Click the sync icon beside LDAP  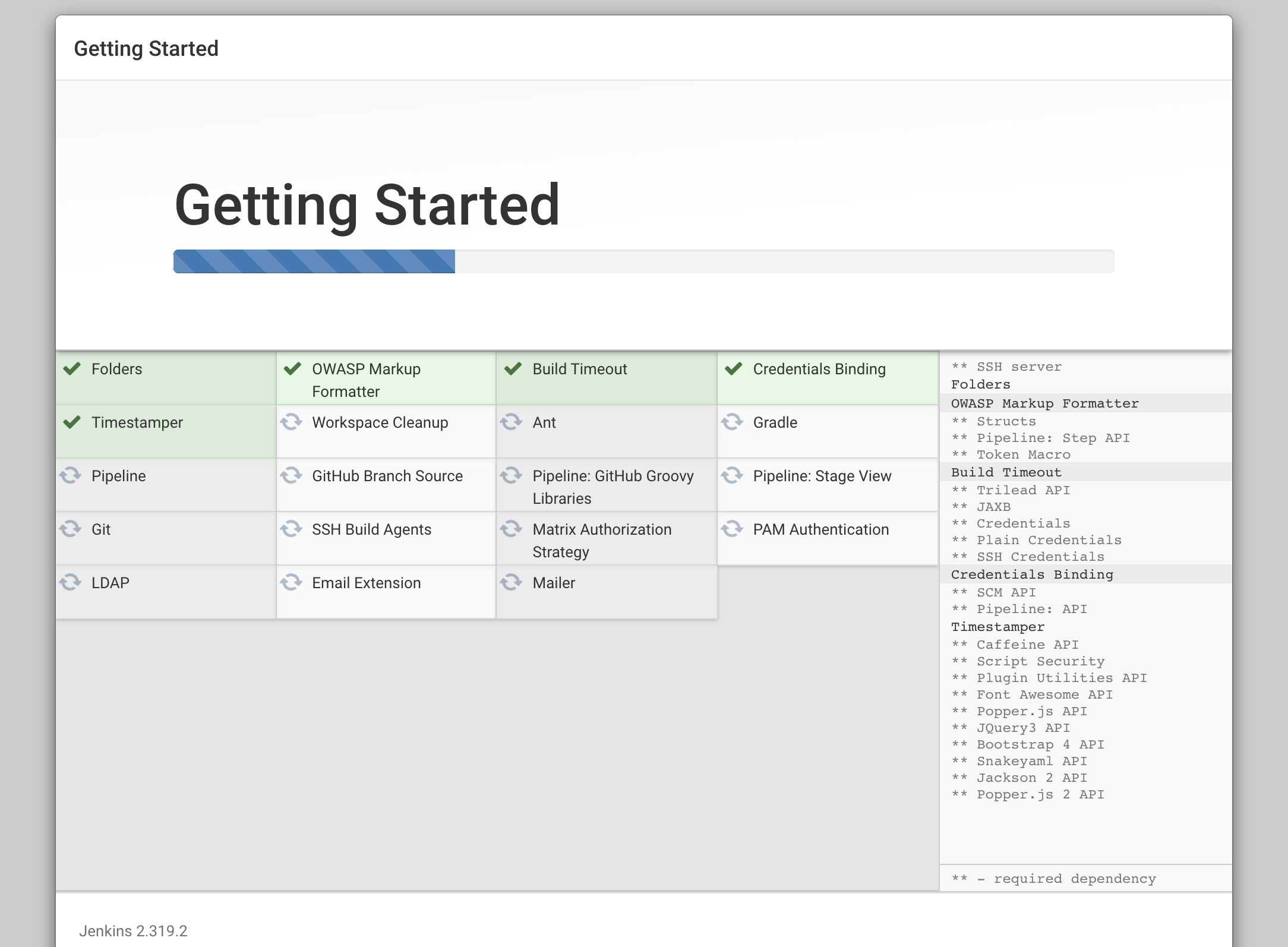[x=71, y=582]
